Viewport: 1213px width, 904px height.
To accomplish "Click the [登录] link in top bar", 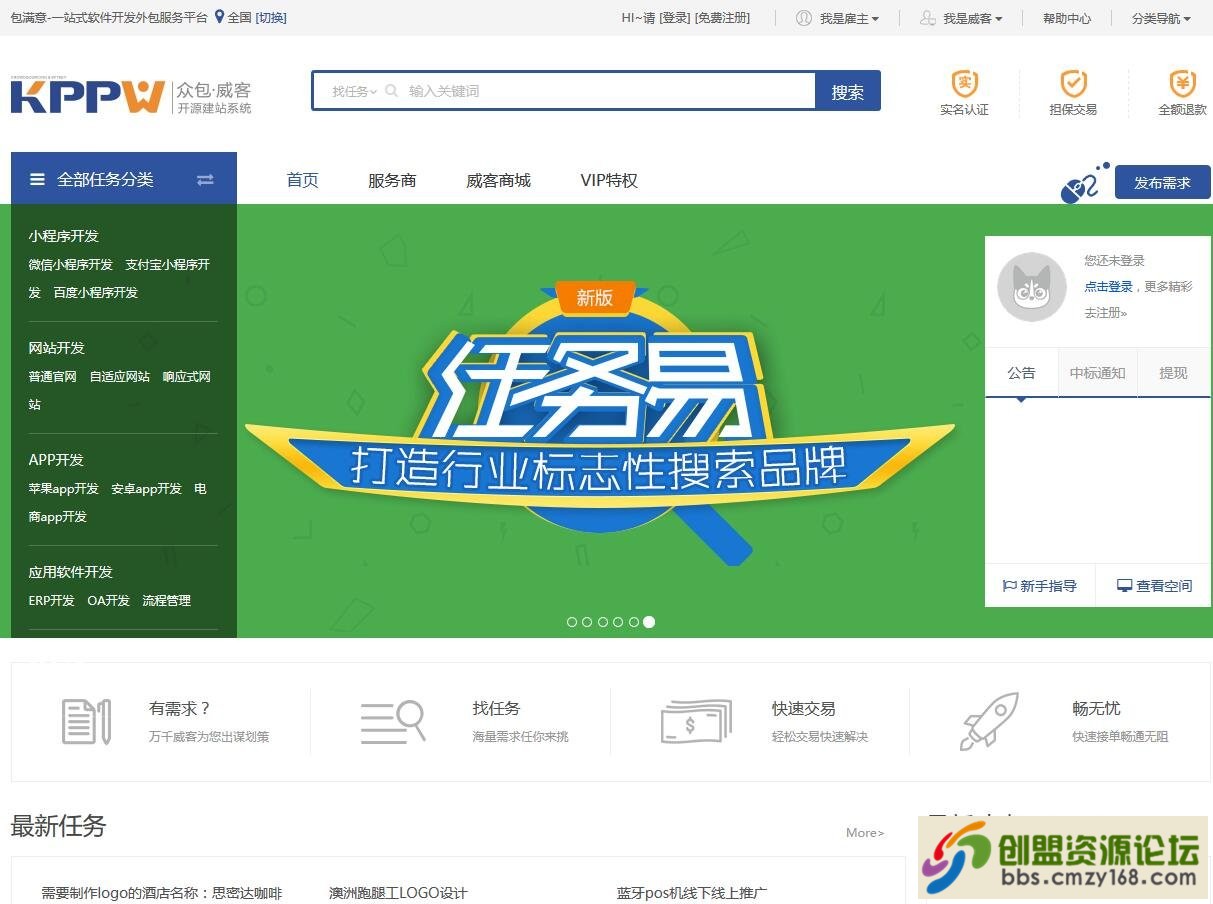I will 675,18.
